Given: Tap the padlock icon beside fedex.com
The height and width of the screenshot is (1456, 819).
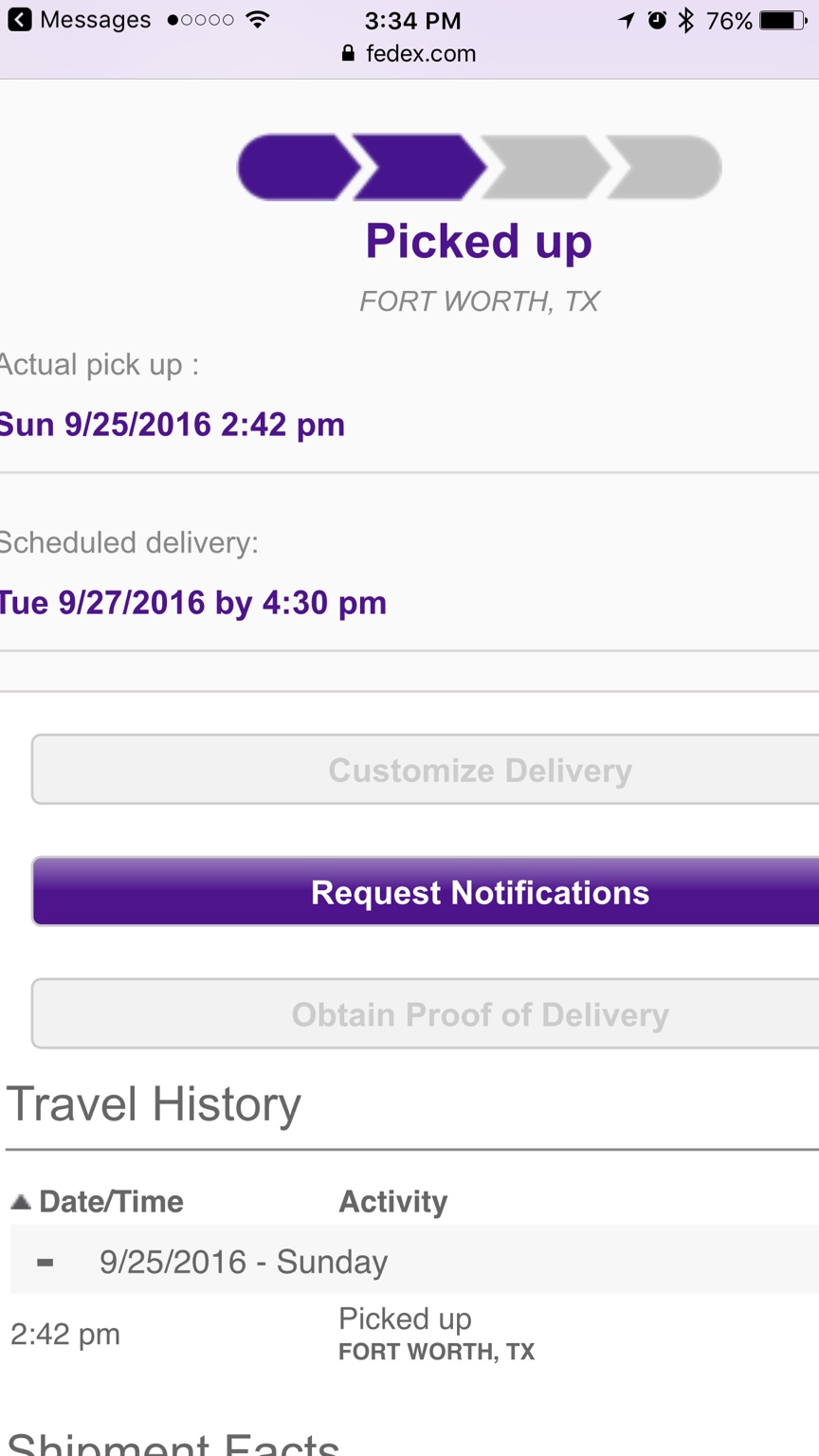Looking at the screenshot, I should pyautogui.click(x=349, y=54).
